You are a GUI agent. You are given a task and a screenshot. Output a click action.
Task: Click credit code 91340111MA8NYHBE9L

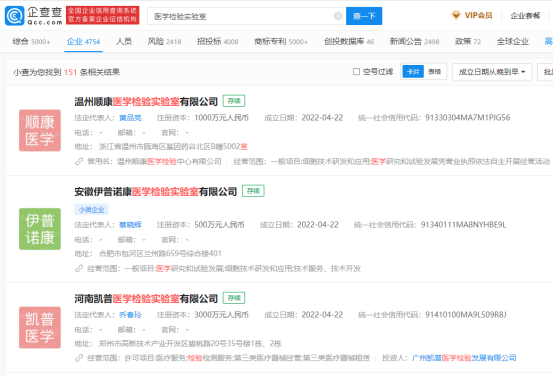tap(463, 225)
